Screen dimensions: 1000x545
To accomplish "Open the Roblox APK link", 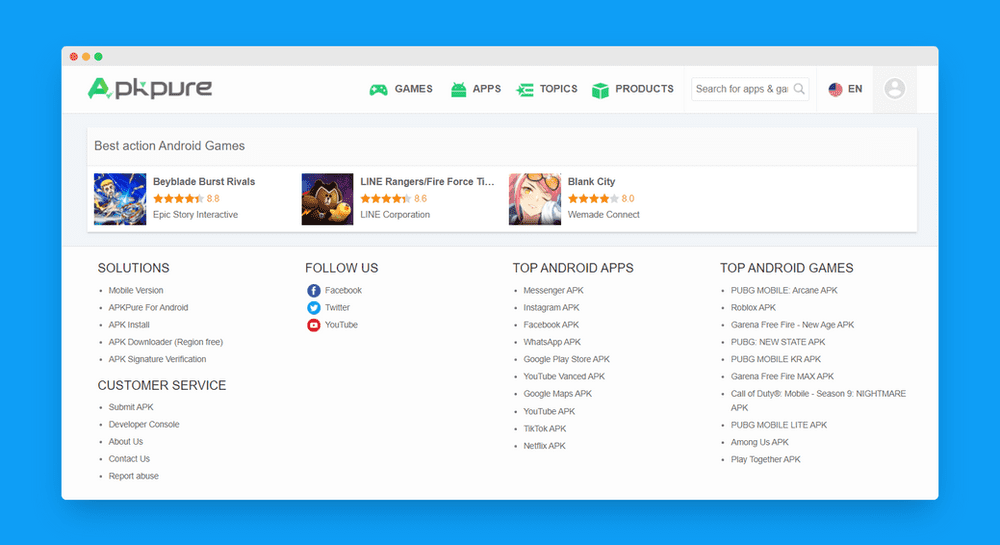I will [x=753, y=307].
